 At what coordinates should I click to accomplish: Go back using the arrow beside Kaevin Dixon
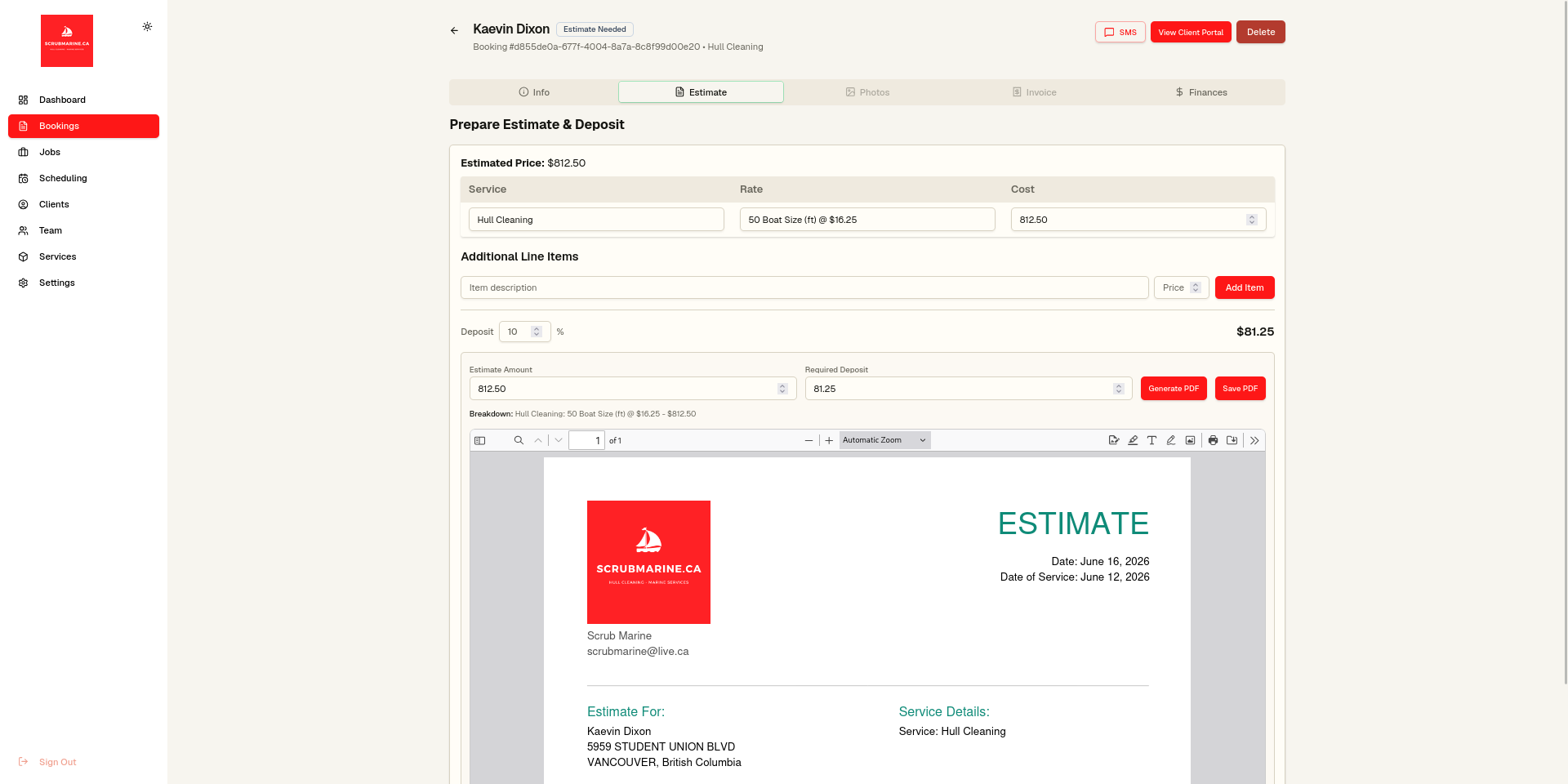click(454, 31)
